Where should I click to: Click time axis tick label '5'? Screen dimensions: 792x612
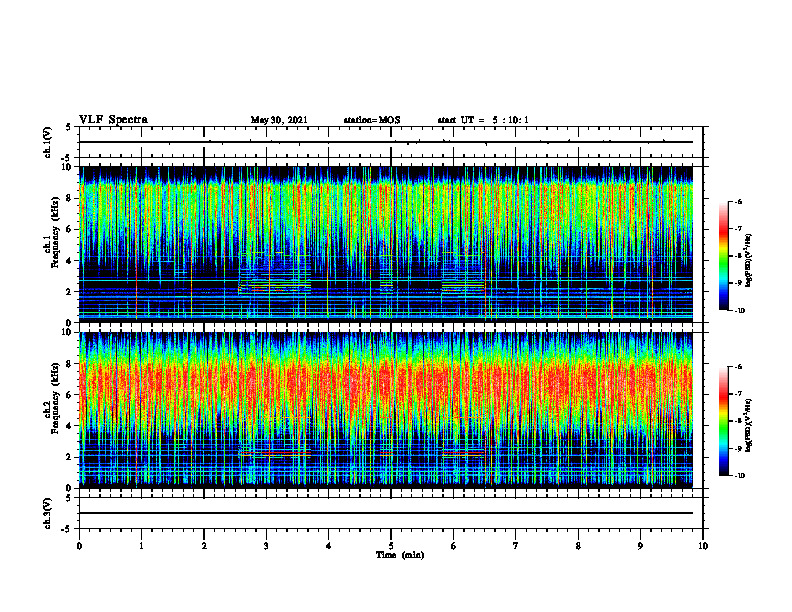click(391, 546)
